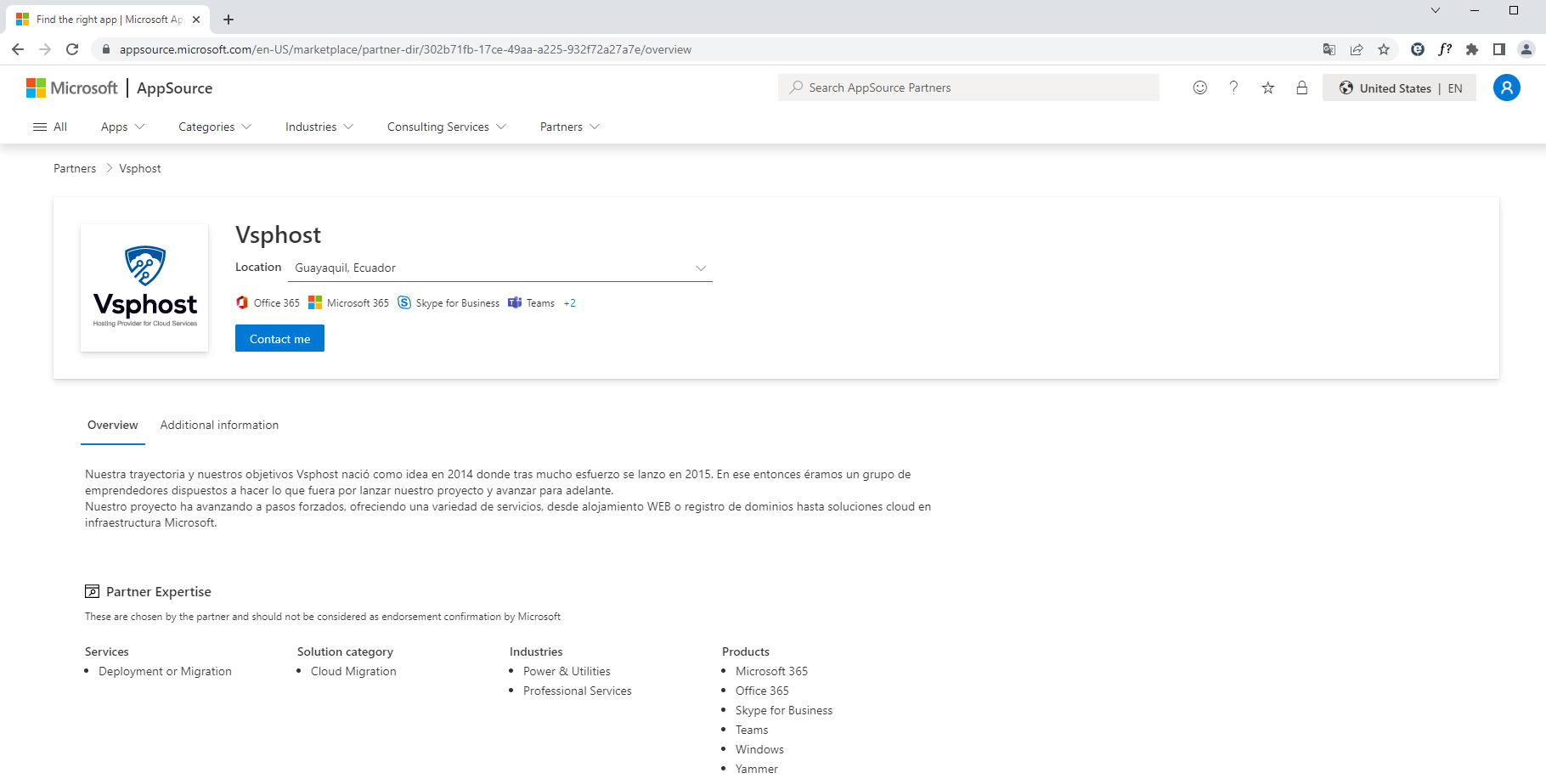Go back to previous page

pyautogui.click(x=18, y=49)
